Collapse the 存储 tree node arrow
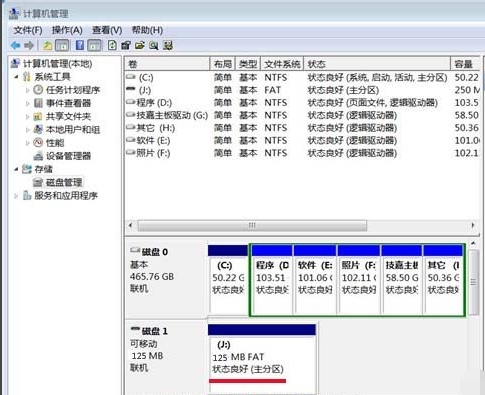The width and height of the screenshot is (485, 395). point(16,169)
